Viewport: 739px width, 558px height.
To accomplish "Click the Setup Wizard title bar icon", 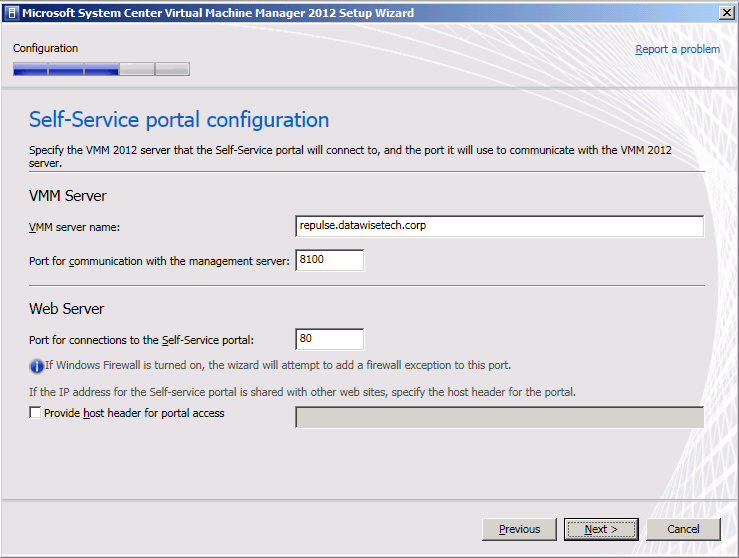I will click(13, 13).
